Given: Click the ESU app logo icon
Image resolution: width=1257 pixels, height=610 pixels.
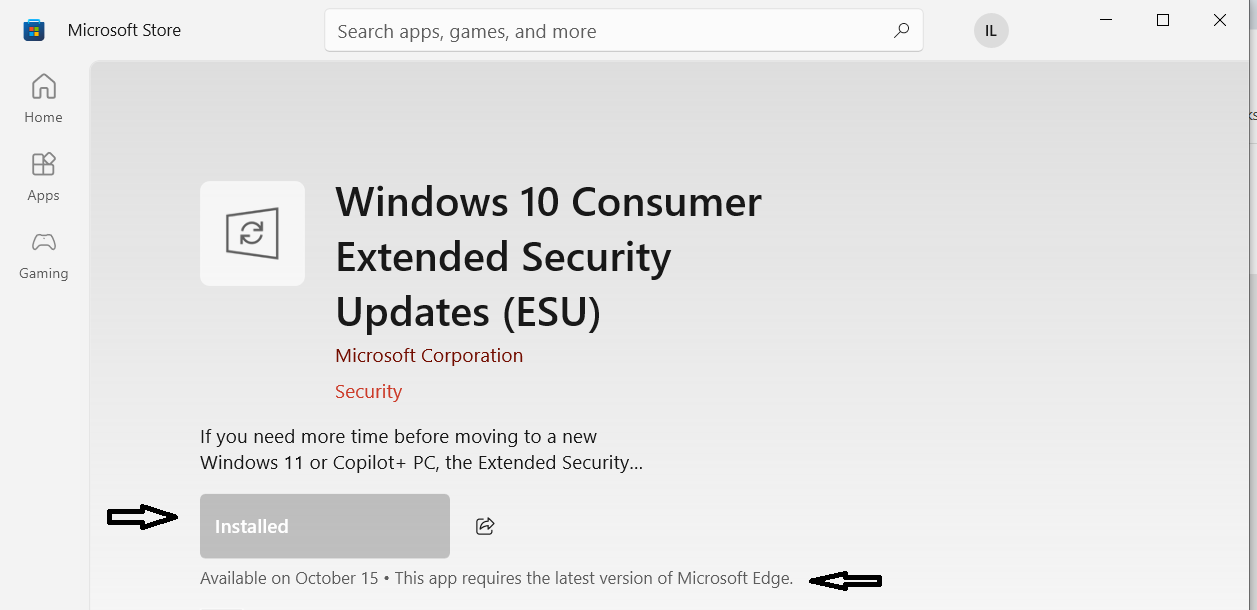Looking at the screenshot, I should pyautogui.click(x=252, y=233).
